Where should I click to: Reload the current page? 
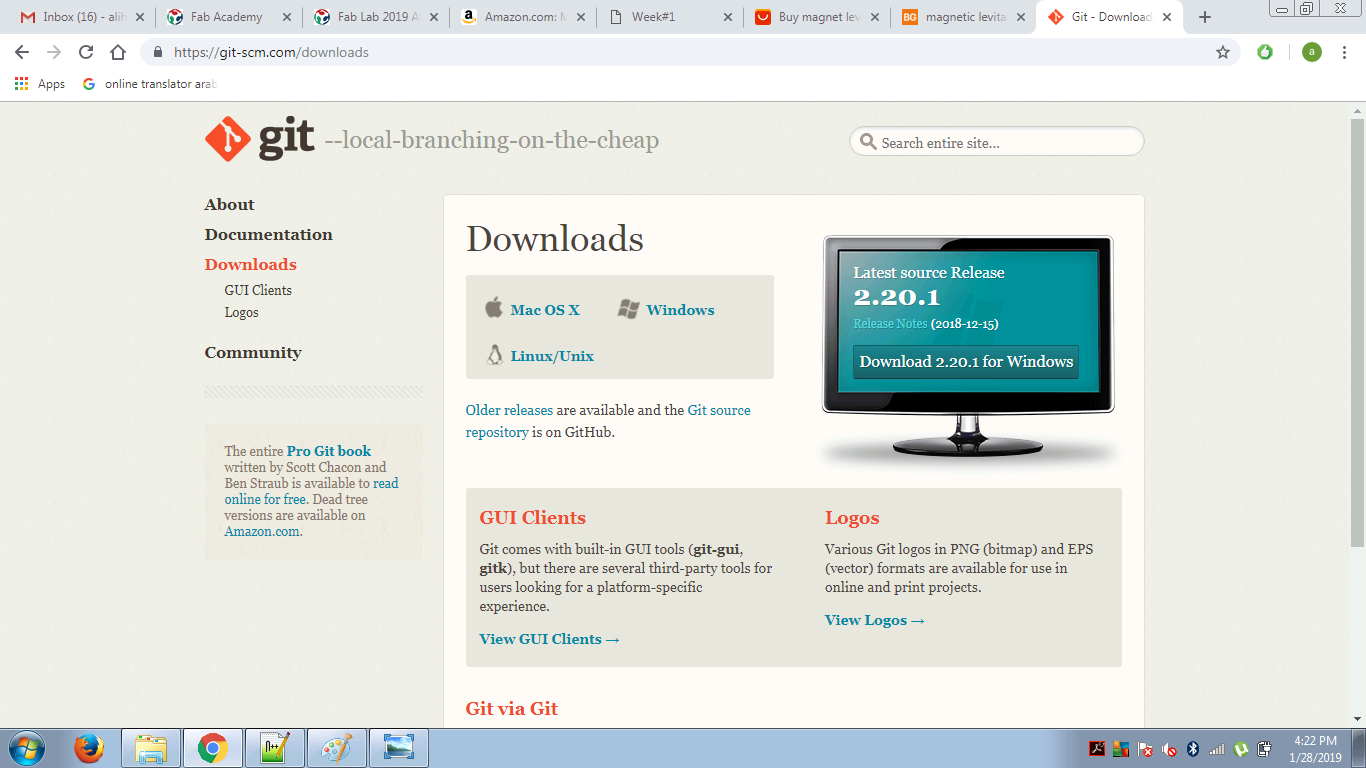(x=86, y=52)
